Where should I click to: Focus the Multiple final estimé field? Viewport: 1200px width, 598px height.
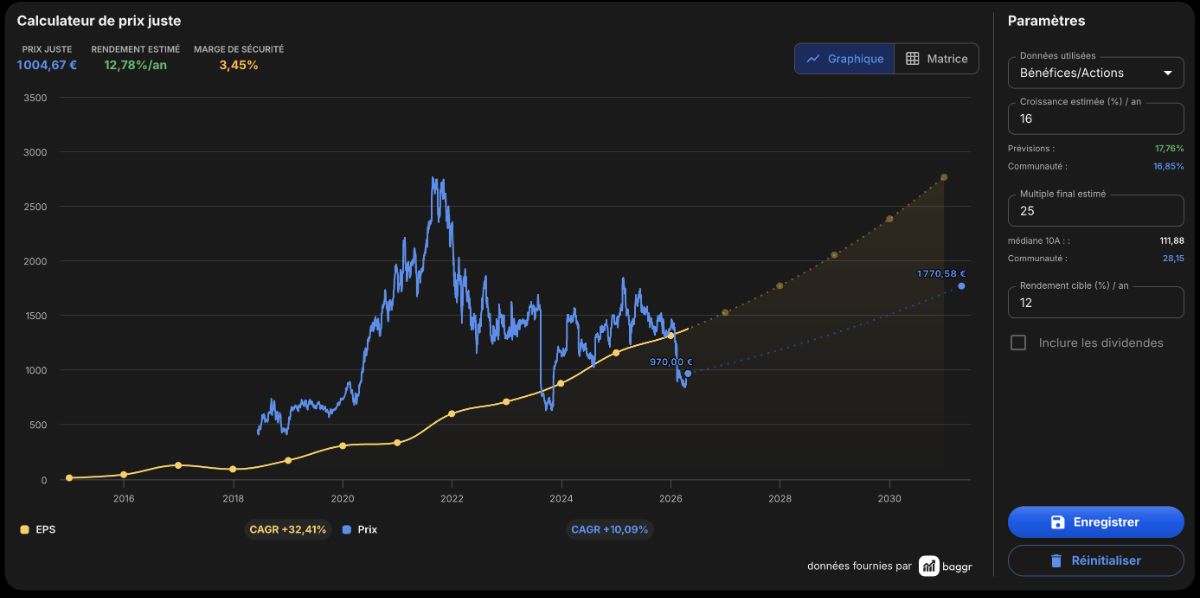click(1096, 211)
